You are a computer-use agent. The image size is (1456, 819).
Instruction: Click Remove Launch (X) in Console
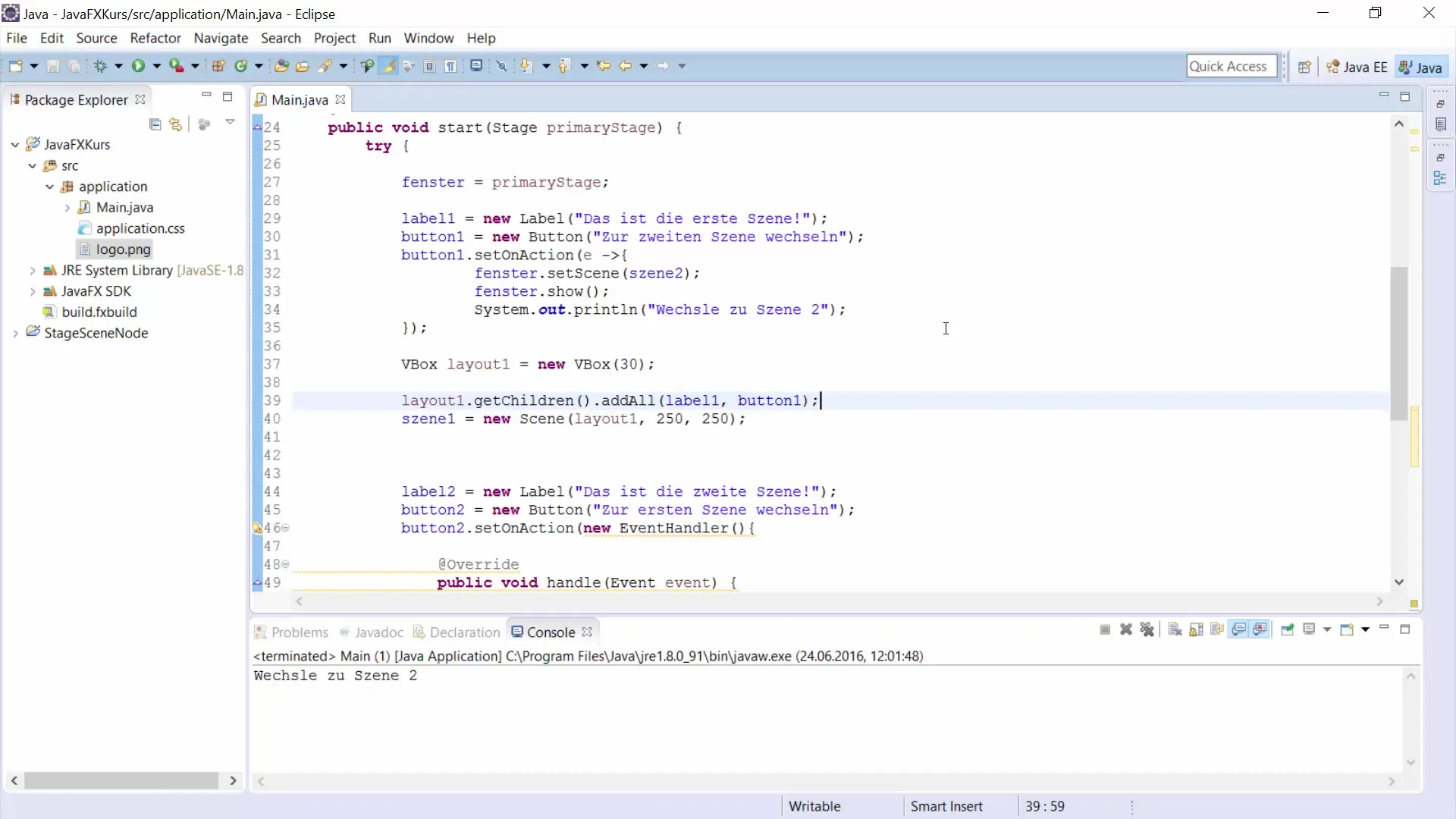point(1126,629)
